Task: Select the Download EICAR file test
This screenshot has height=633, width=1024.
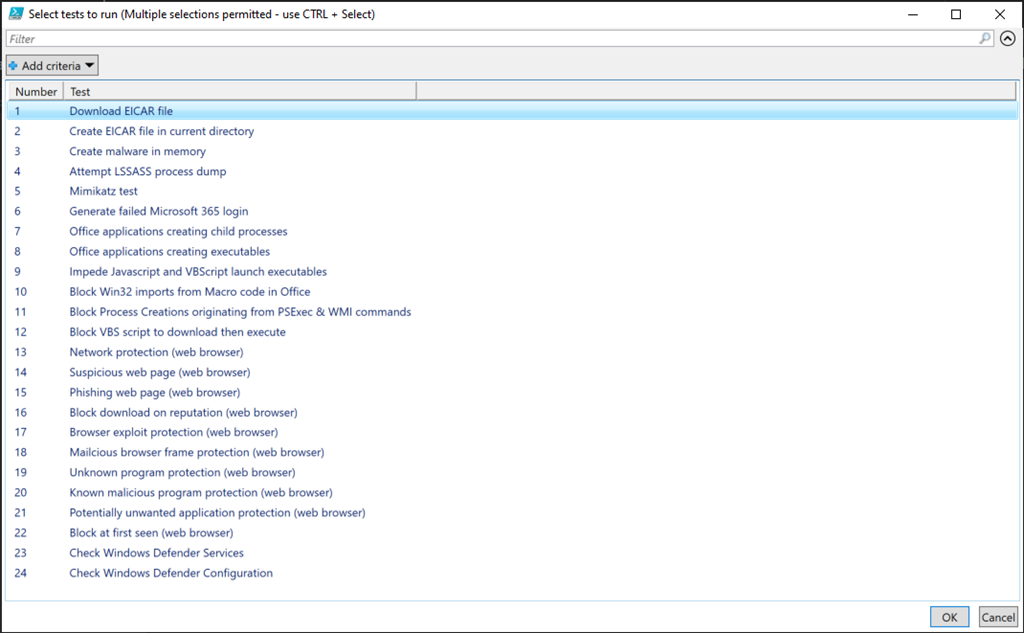Action: (x=121, y=111)
